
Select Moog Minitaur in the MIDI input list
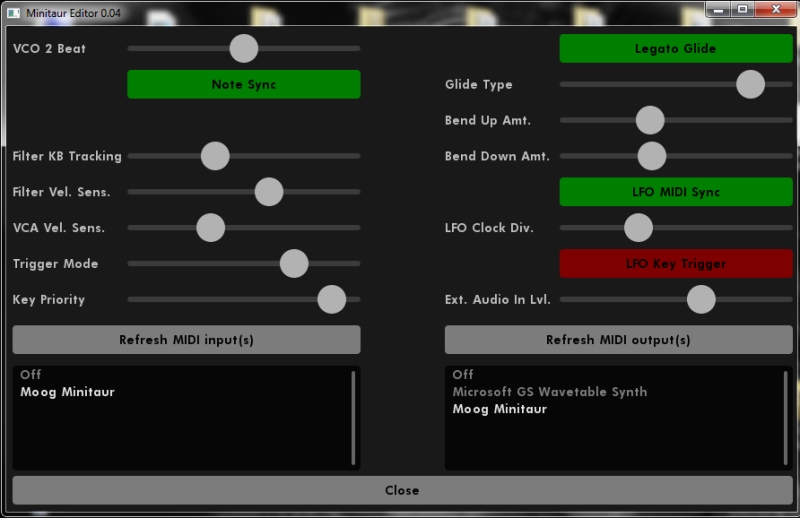point(67,392)
